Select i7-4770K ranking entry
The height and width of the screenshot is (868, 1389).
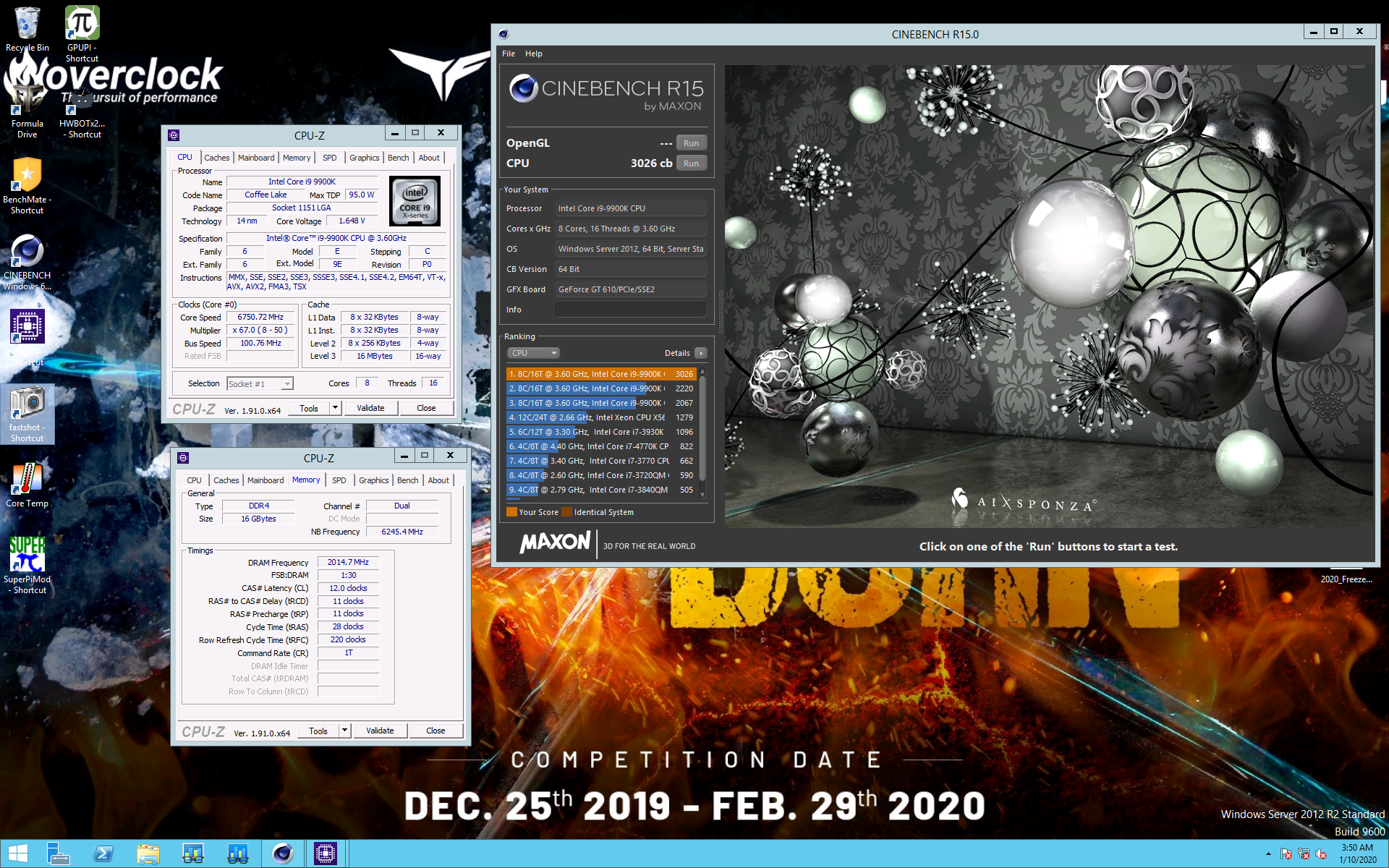pos(601,446)
